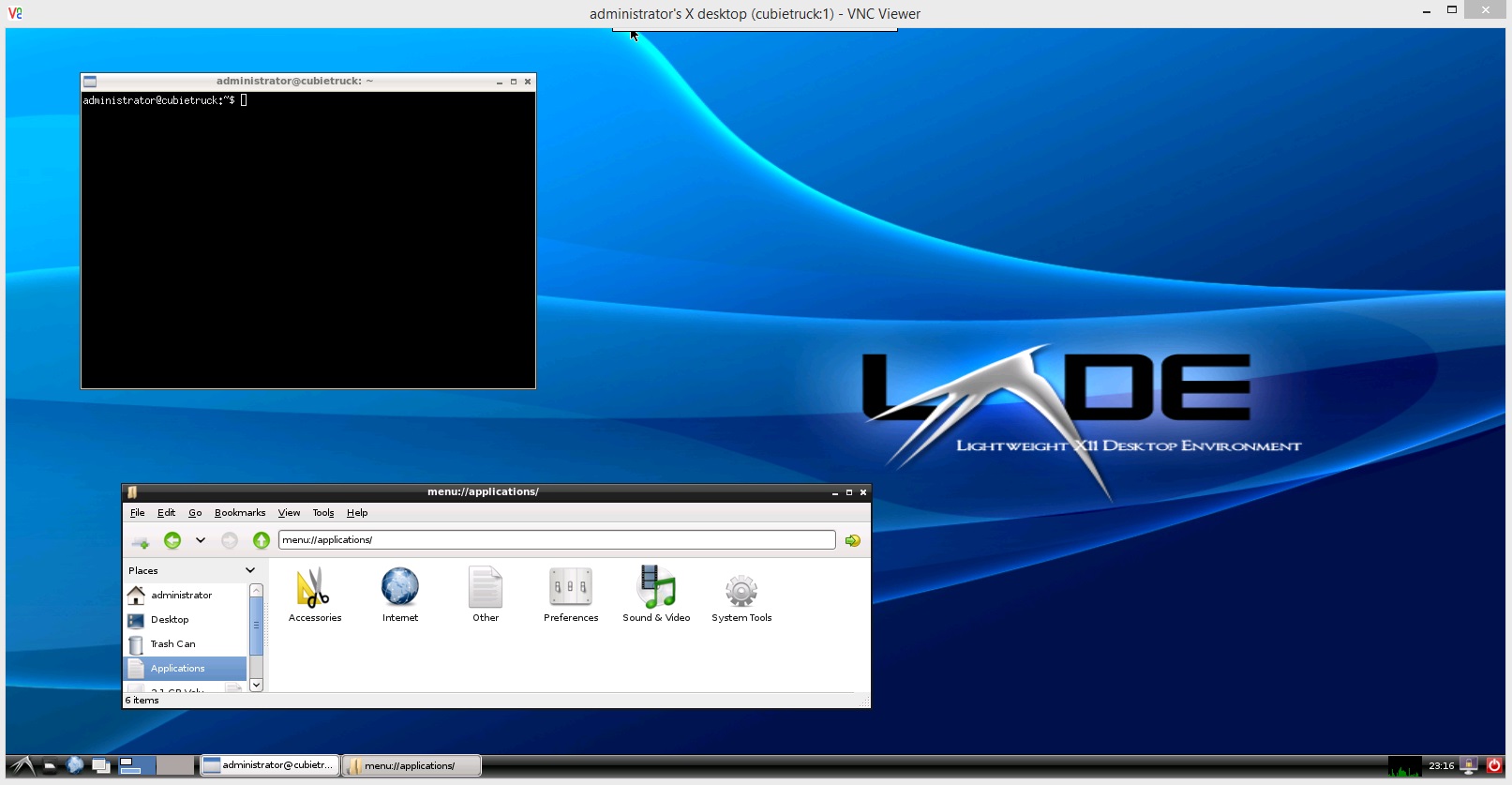Click the file manager window icon in its title bar
The width and height of the screenshot is (1512, 785).
pos(132,492)
